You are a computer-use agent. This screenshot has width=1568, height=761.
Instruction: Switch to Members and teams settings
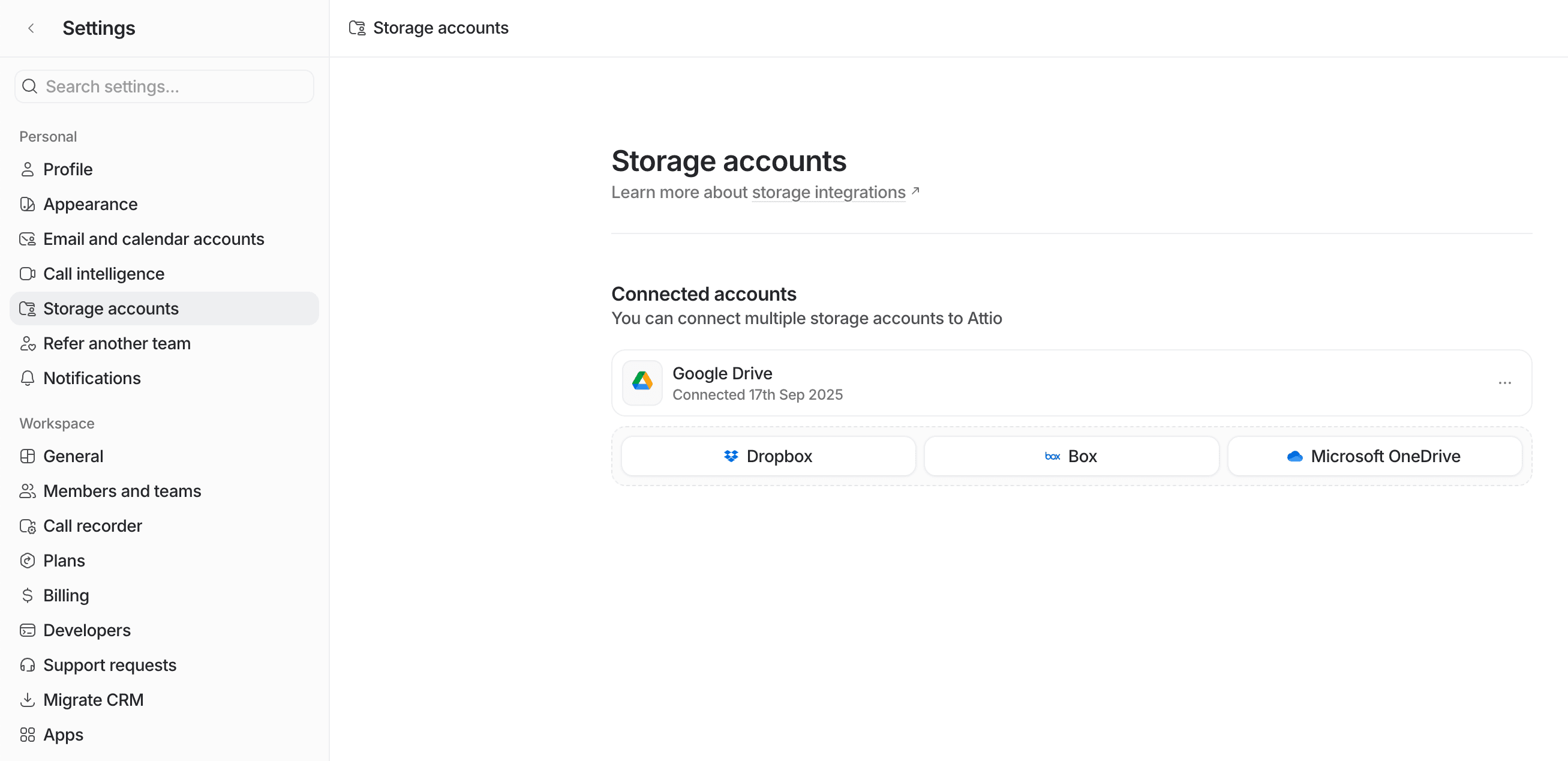(x=122, y=491)
